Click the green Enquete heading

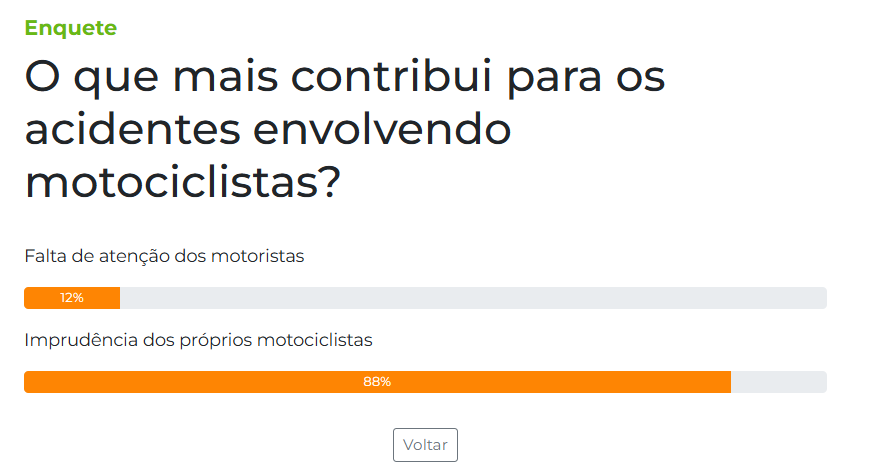[x=70, y=28]
